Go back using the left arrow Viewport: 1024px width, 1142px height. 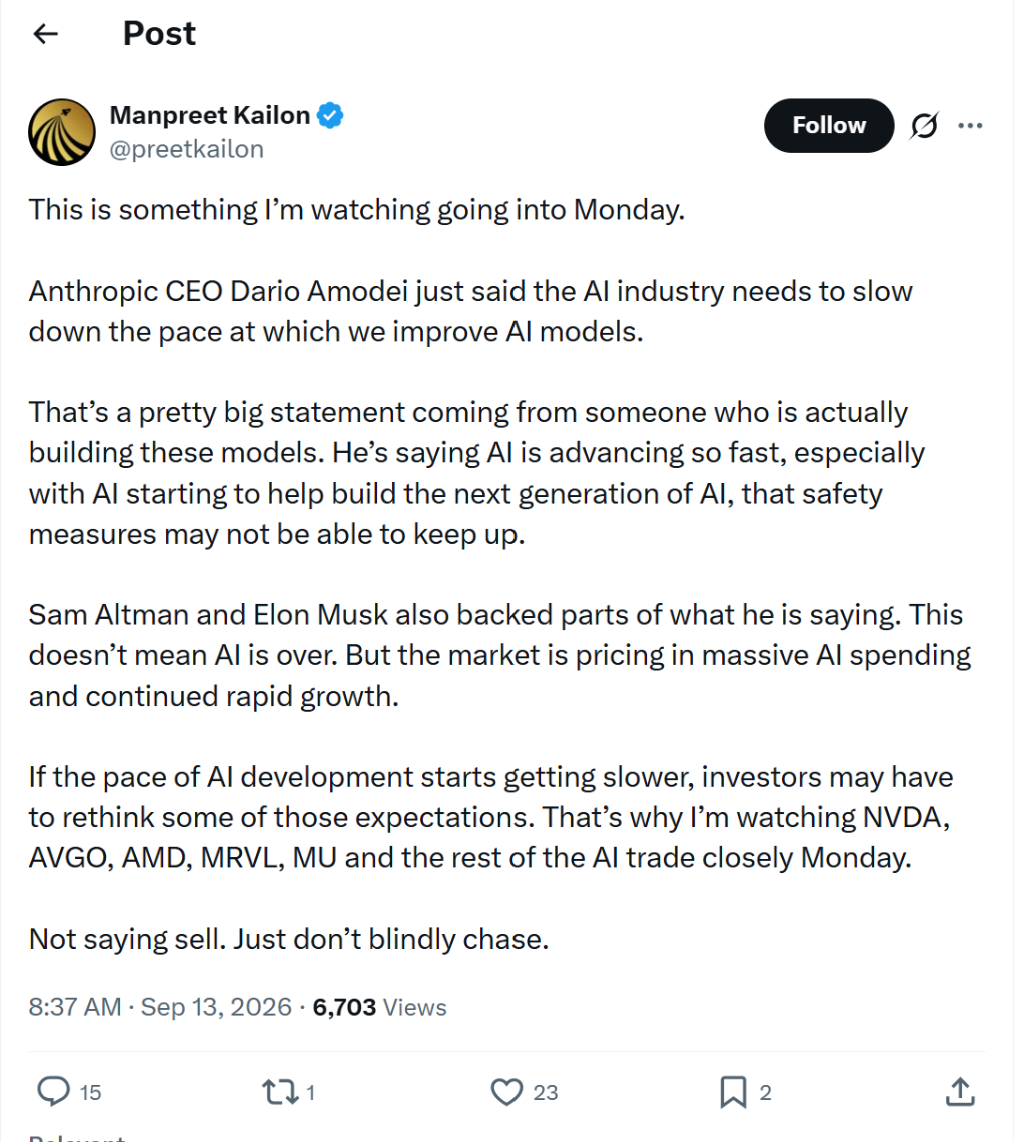45,34
